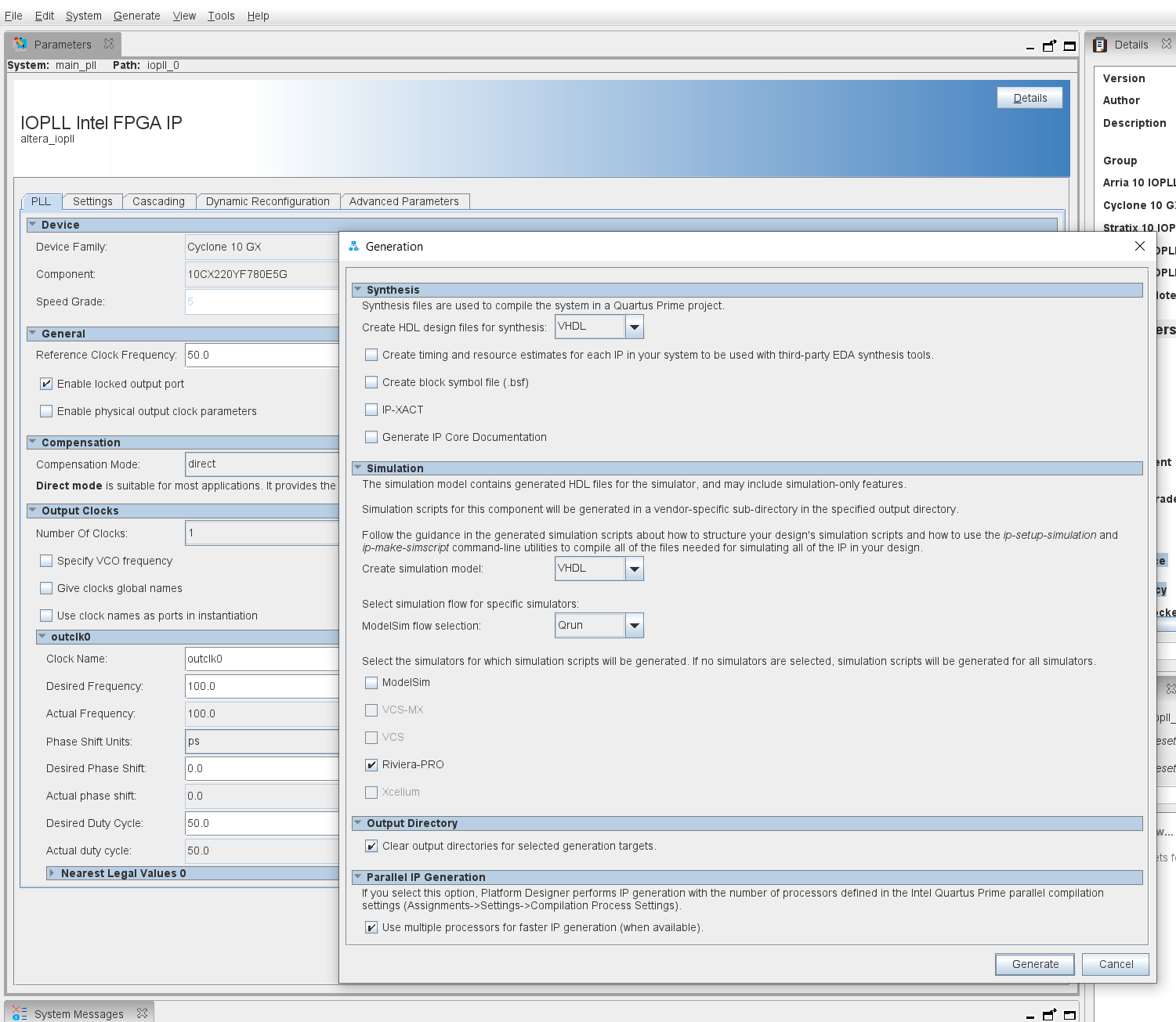The image size is (1176, 1022).
Task: Switch to the Cascading tab
Action: click(x=159, y=201)
